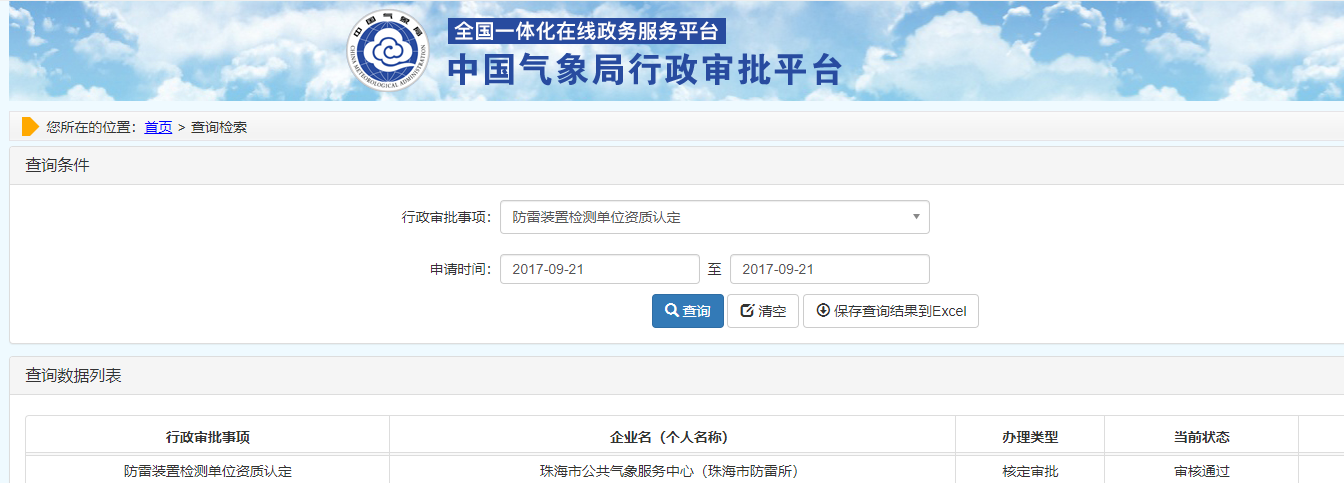Click the 行政审批事项 column header
This screenshot has width=1344, height=483.
pos(208,437)
